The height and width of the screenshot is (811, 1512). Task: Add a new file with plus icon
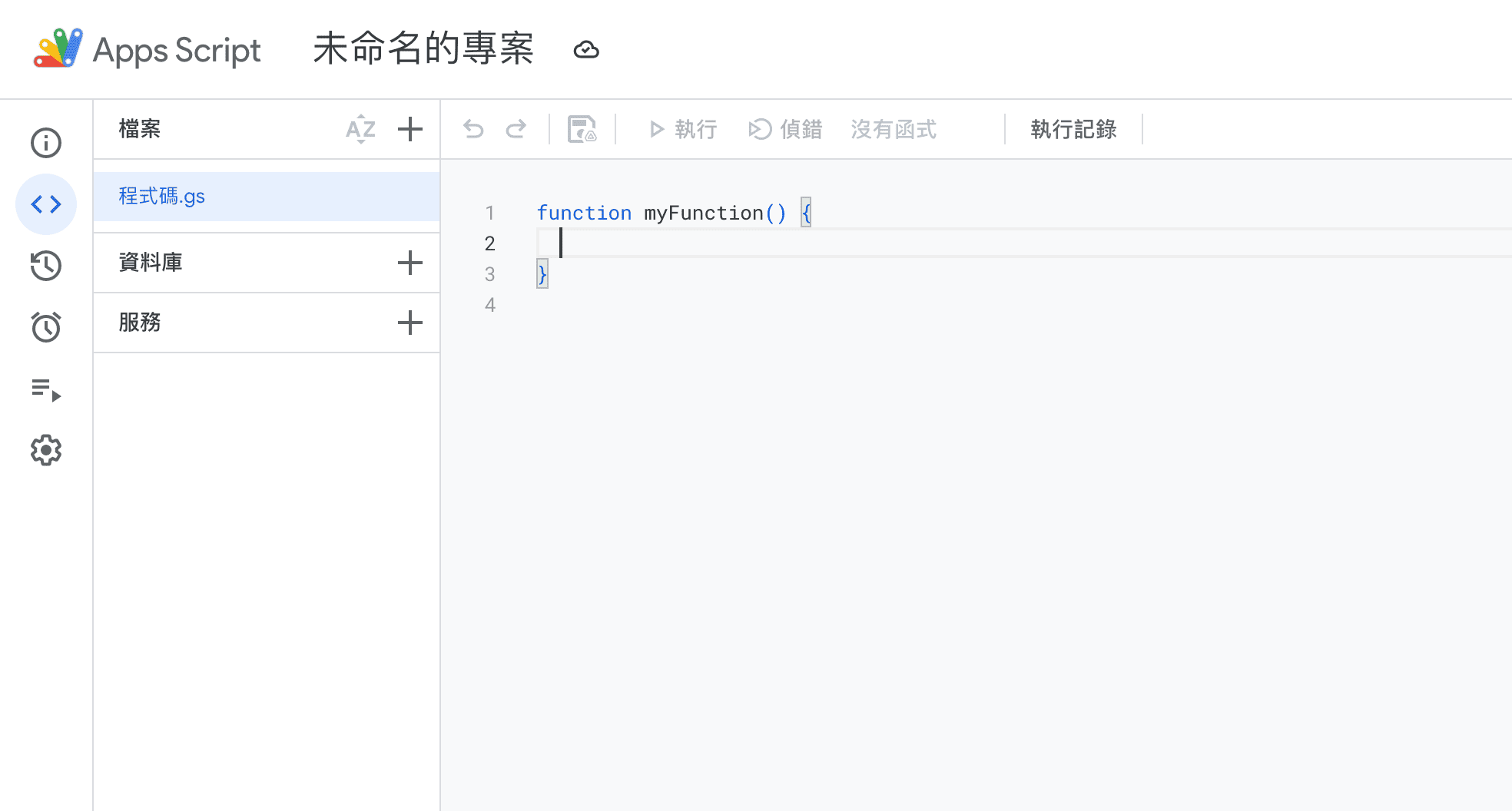point(410,129)
